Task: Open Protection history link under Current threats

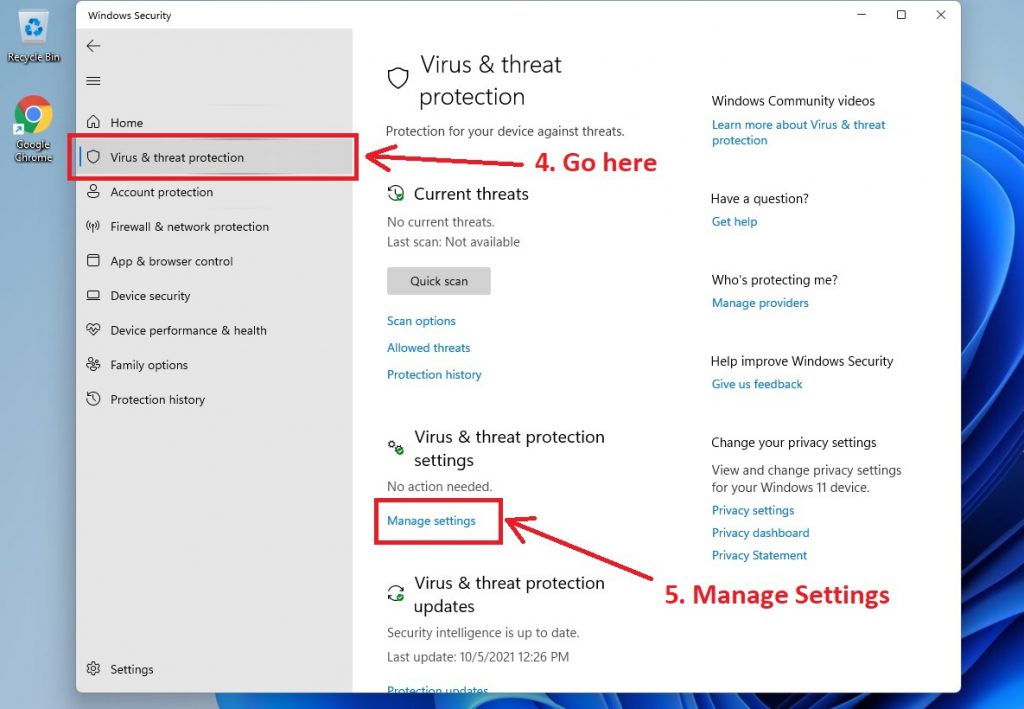Action: (434, 374)
